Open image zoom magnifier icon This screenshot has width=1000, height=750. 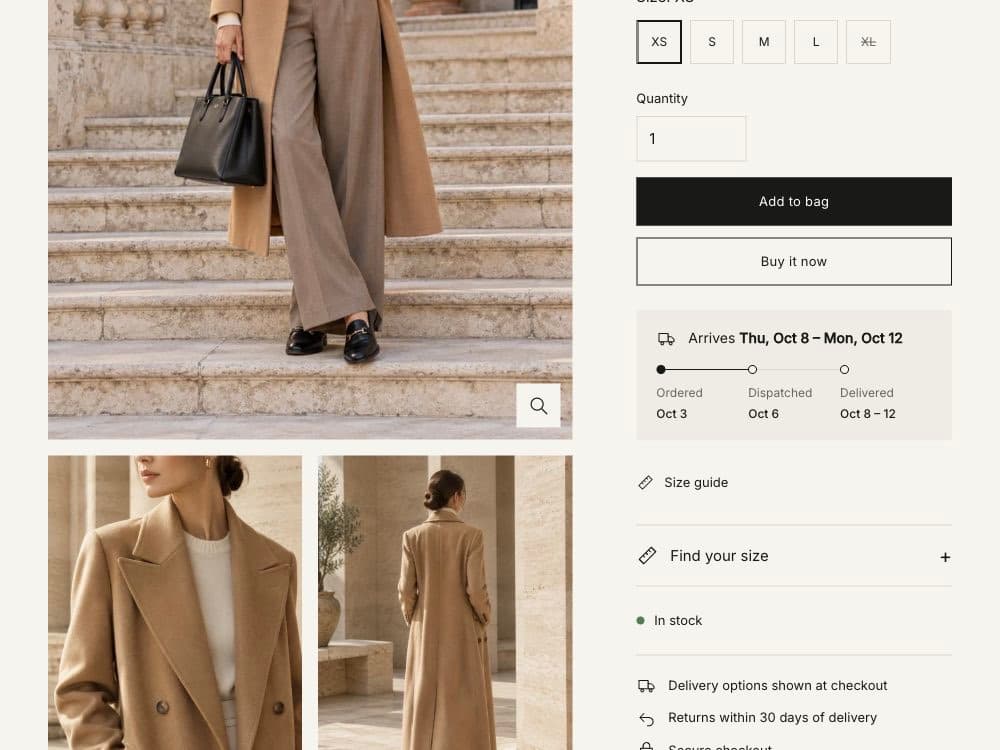538,406
